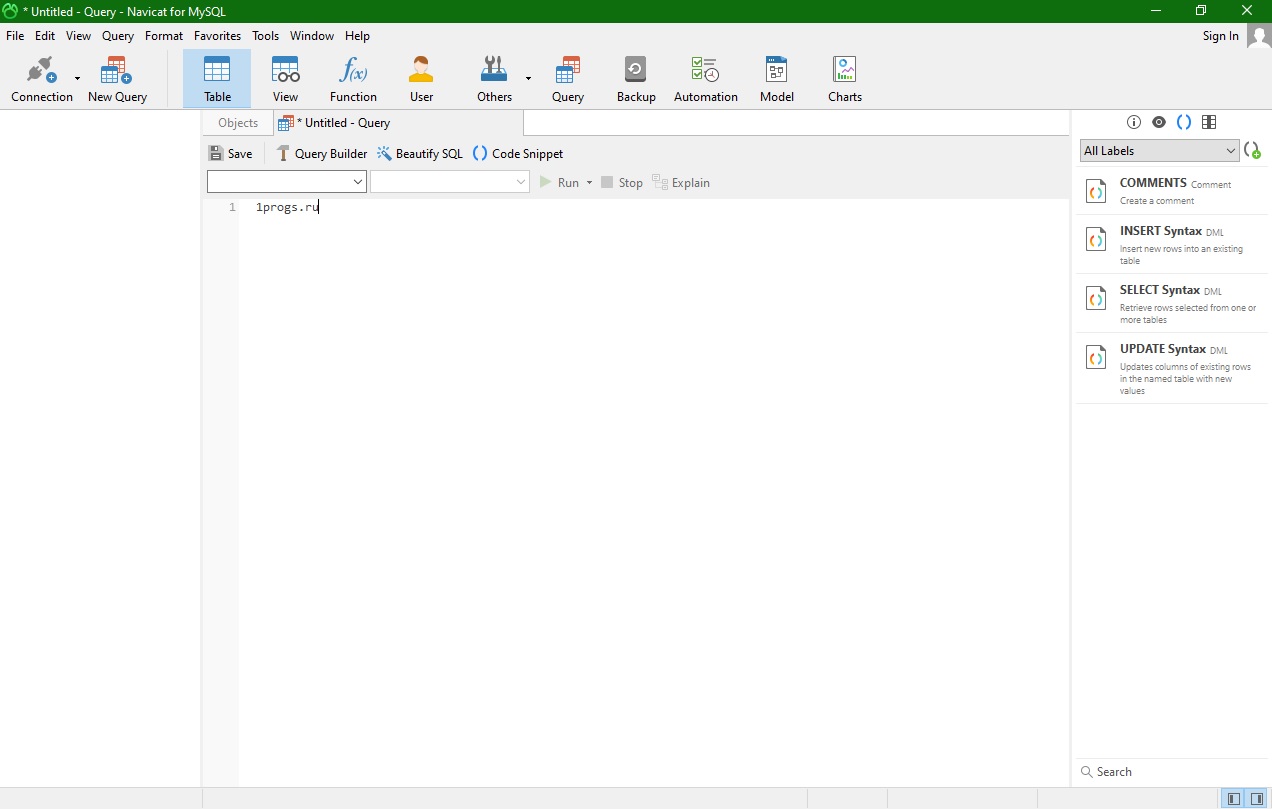Expand the Others dropdown arrow
1272x809 pixels.
528,78
